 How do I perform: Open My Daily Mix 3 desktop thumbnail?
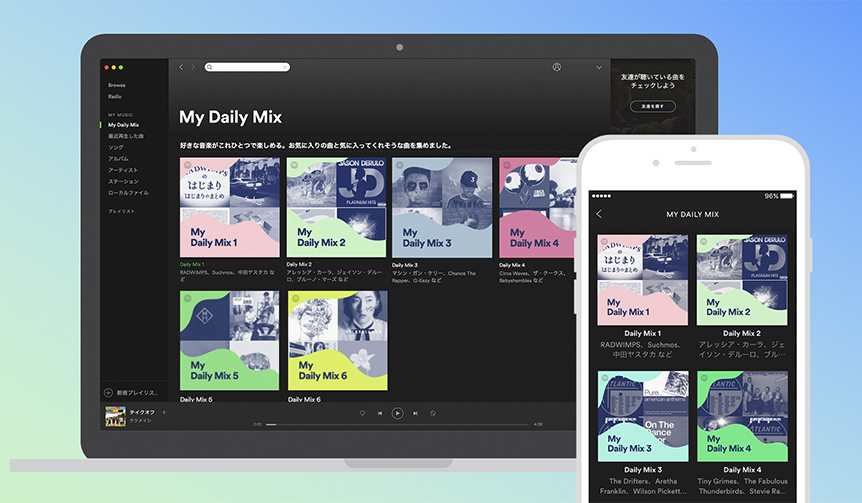point(442,207)
